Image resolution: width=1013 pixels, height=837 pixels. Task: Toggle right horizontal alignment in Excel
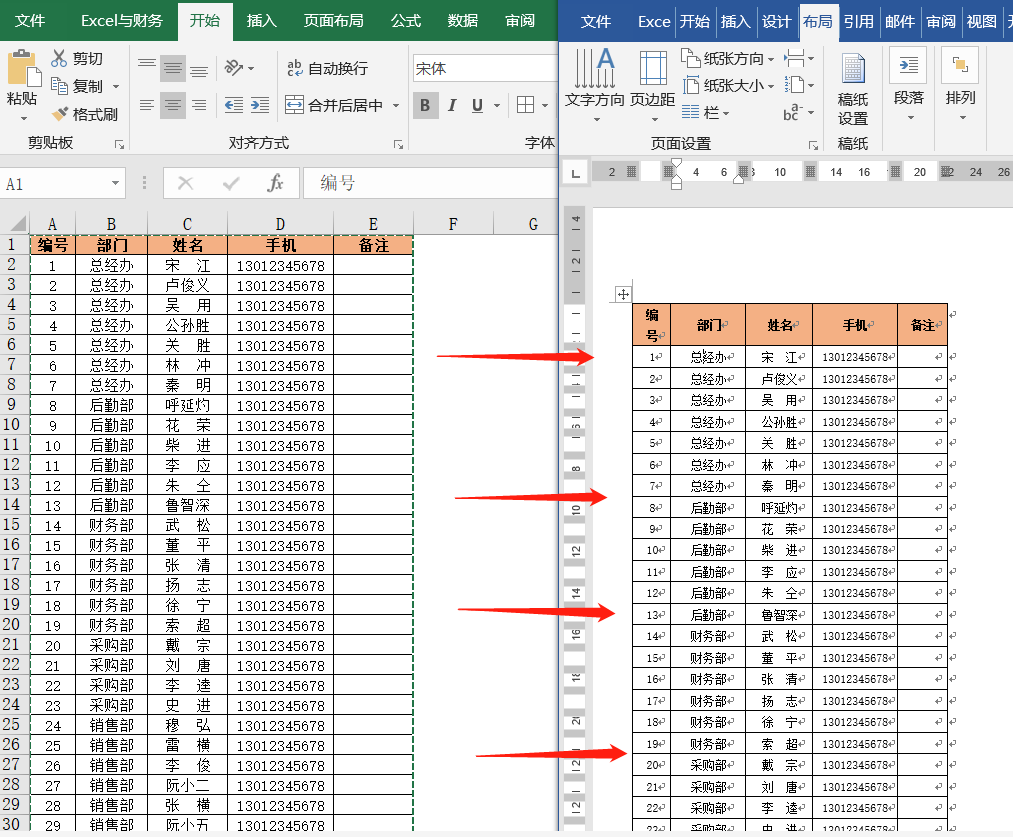pyautogui.click(x=198, y=105)
